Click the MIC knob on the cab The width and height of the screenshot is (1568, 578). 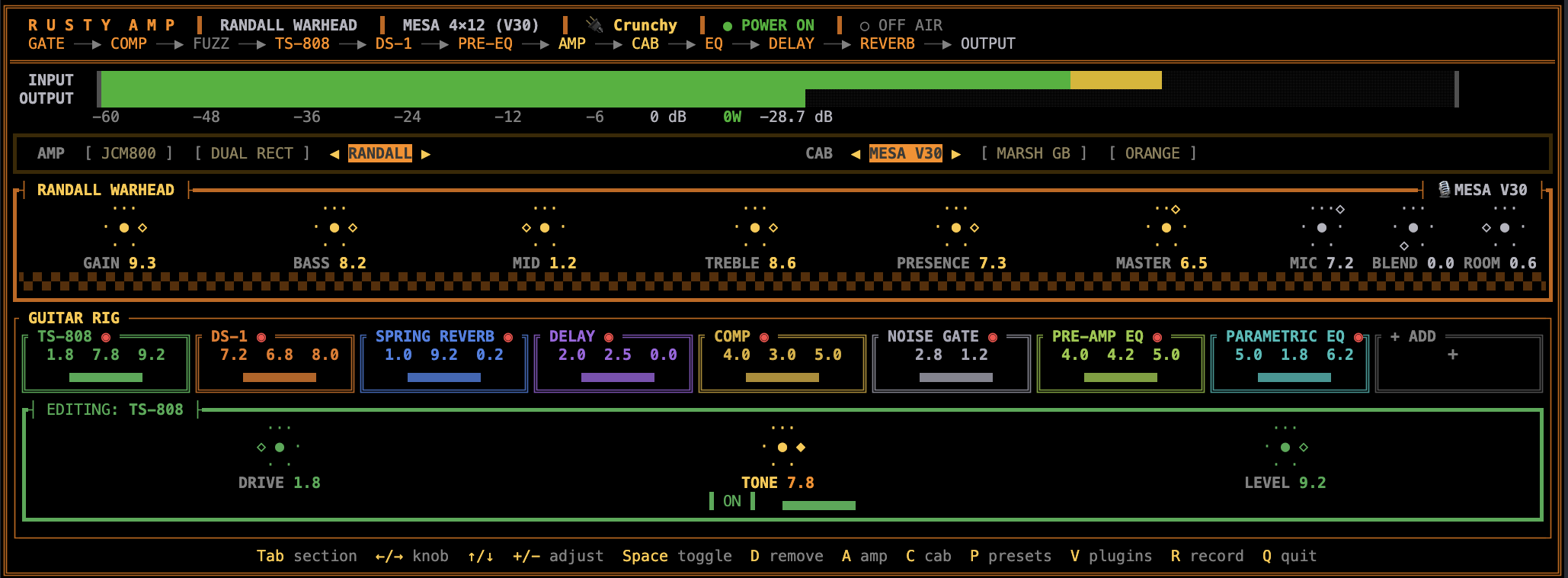(1322, 227)
